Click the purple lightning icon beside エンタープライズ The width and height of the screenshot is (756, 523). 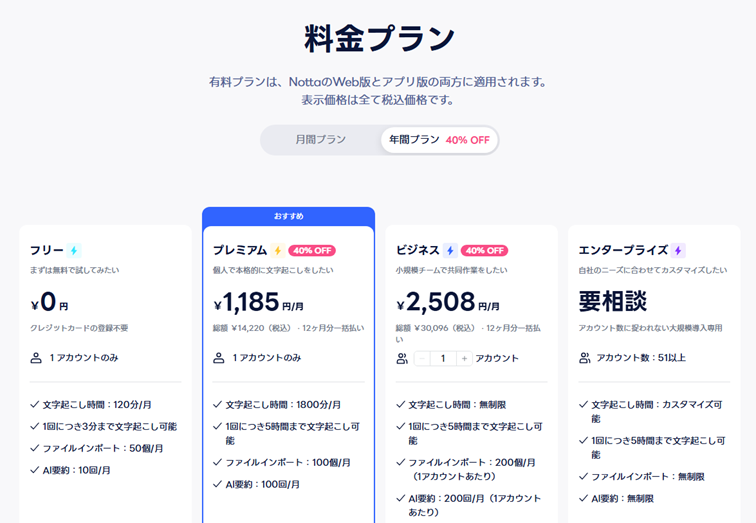(678, 251)
